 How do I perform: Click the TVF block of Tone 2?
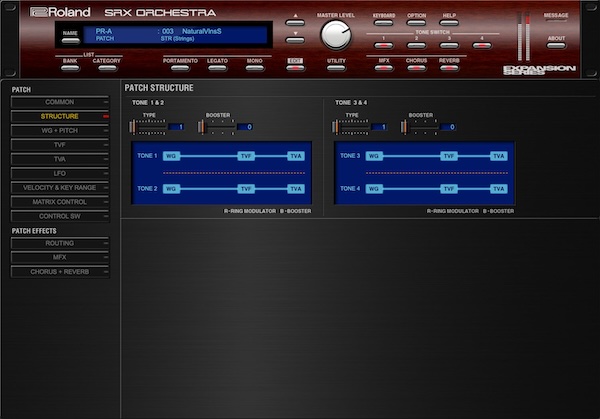point(246,189)
